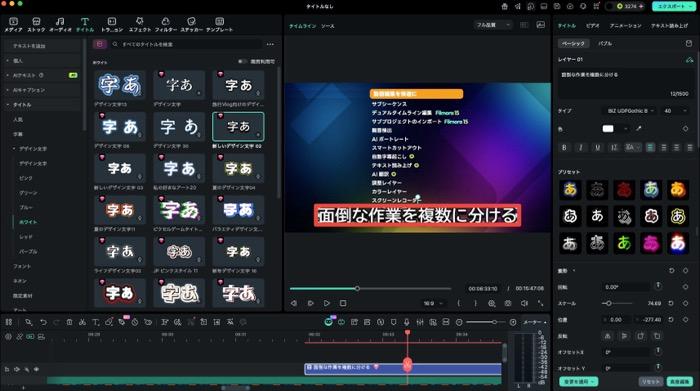Switch to the ビデオ tab in properties

(592, 26)
